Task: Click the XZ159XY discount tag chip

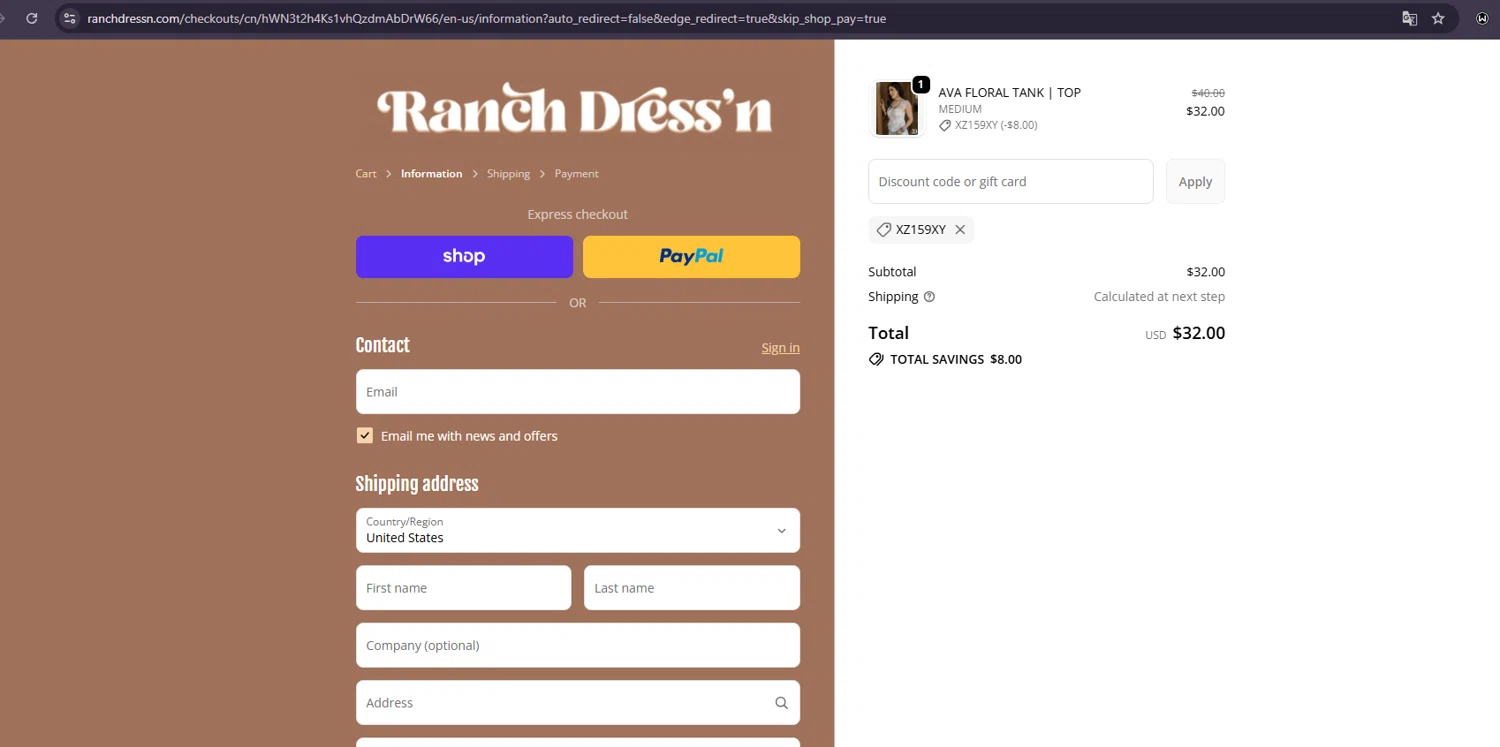Action: tap(921, 230)
